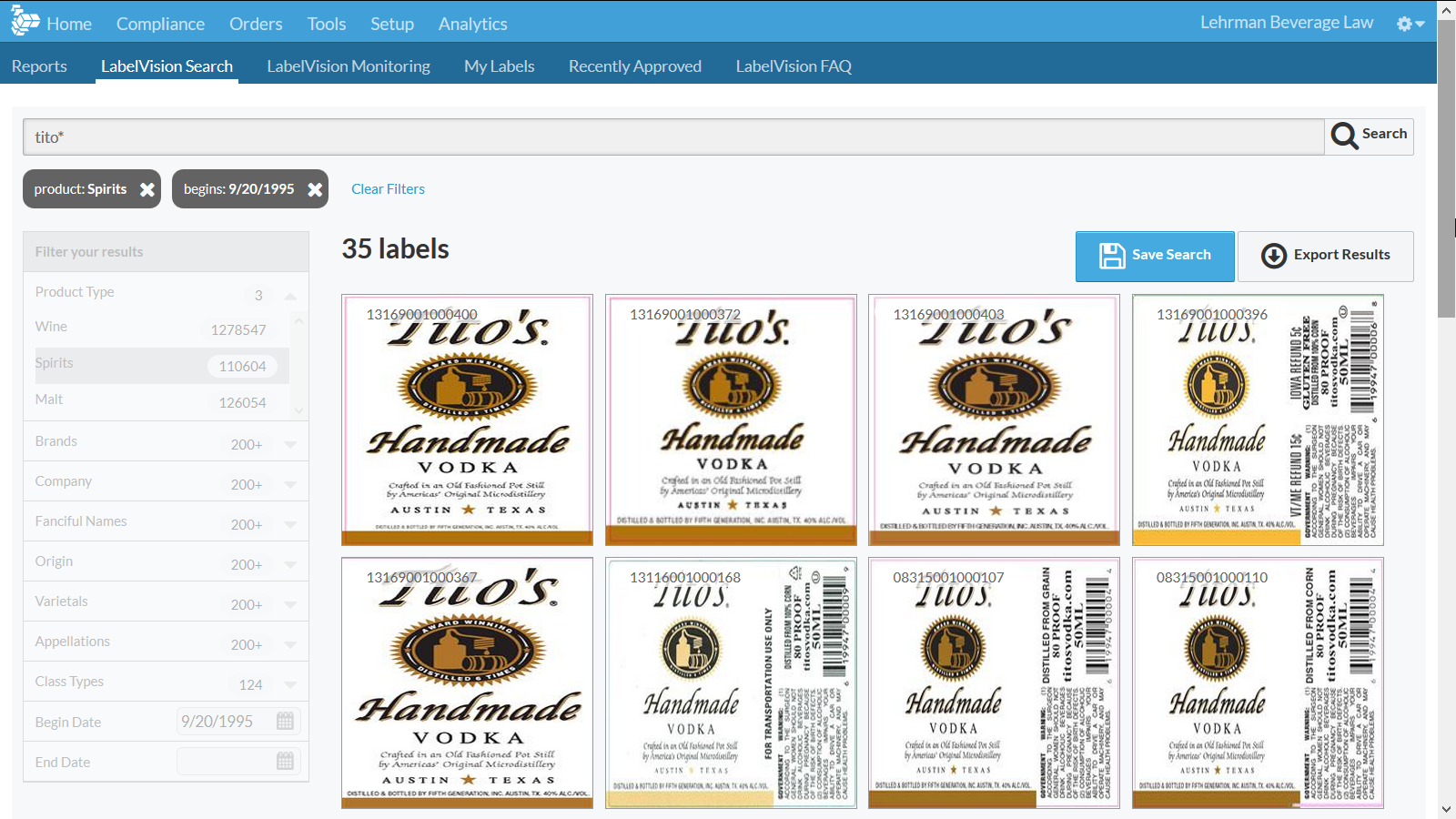Open the Tools menu
Screen dimensions: 1456x819
(x=327, y=24)
